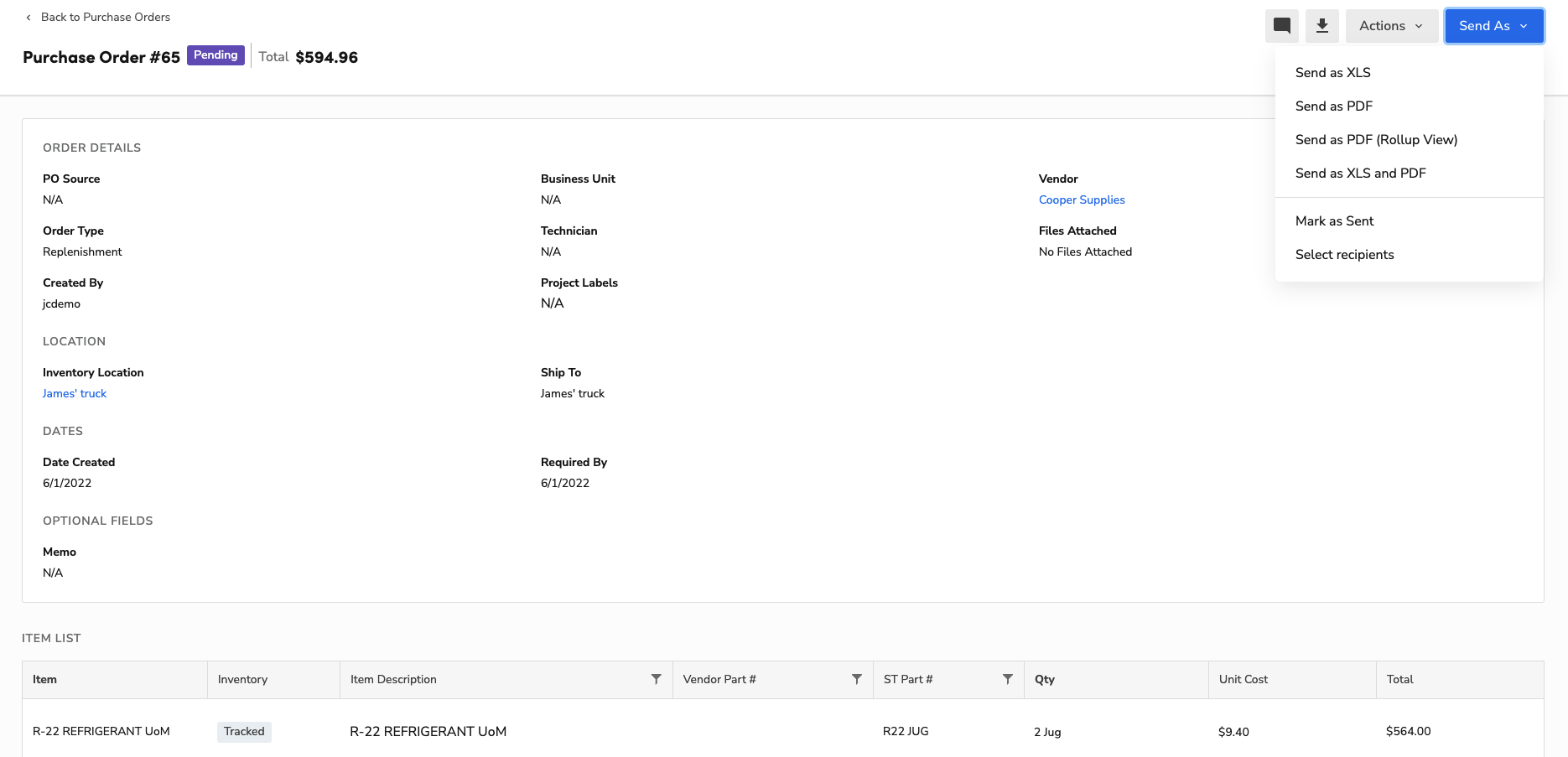The height and width of the screenshot is (757, 1568).
Task: Filter the Vendor Part # column
Action: pos(856,679)
